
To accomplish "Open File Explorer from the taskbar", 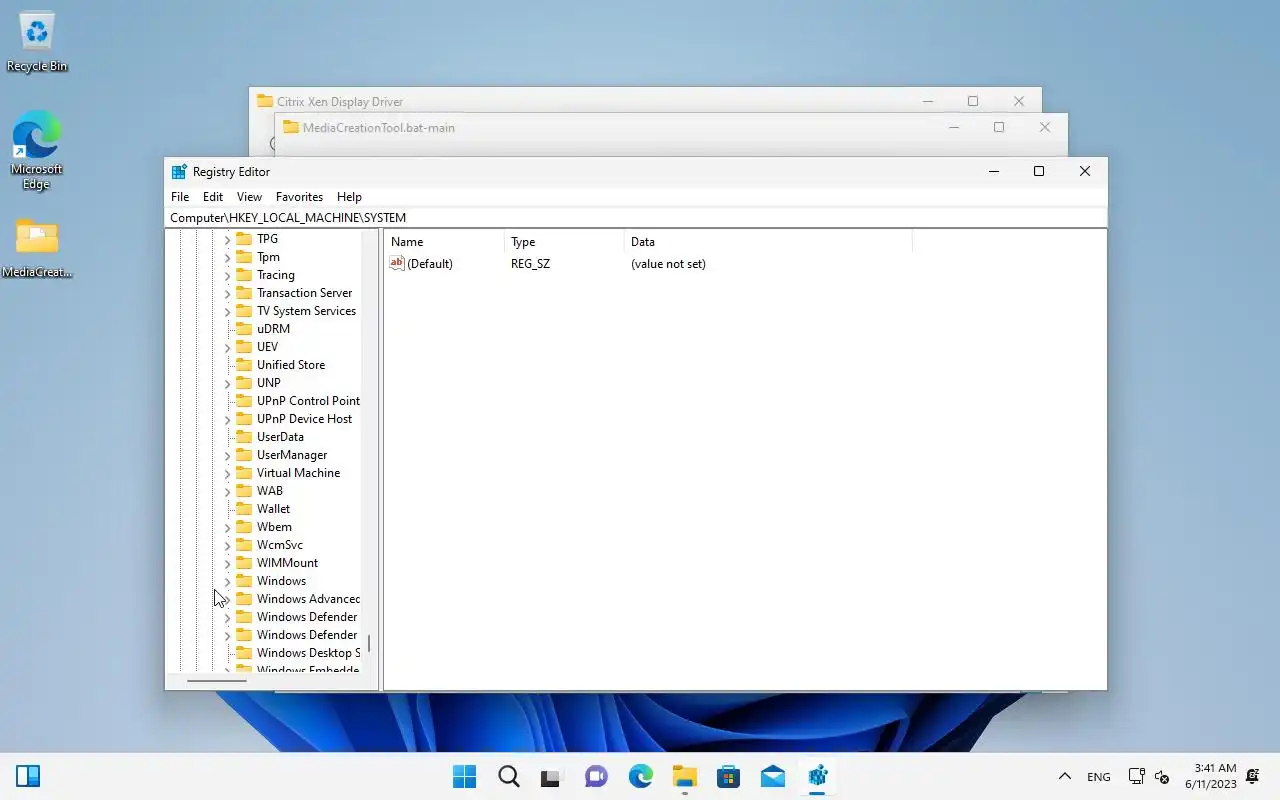I will pyautogui.click(x=684, y=776).
